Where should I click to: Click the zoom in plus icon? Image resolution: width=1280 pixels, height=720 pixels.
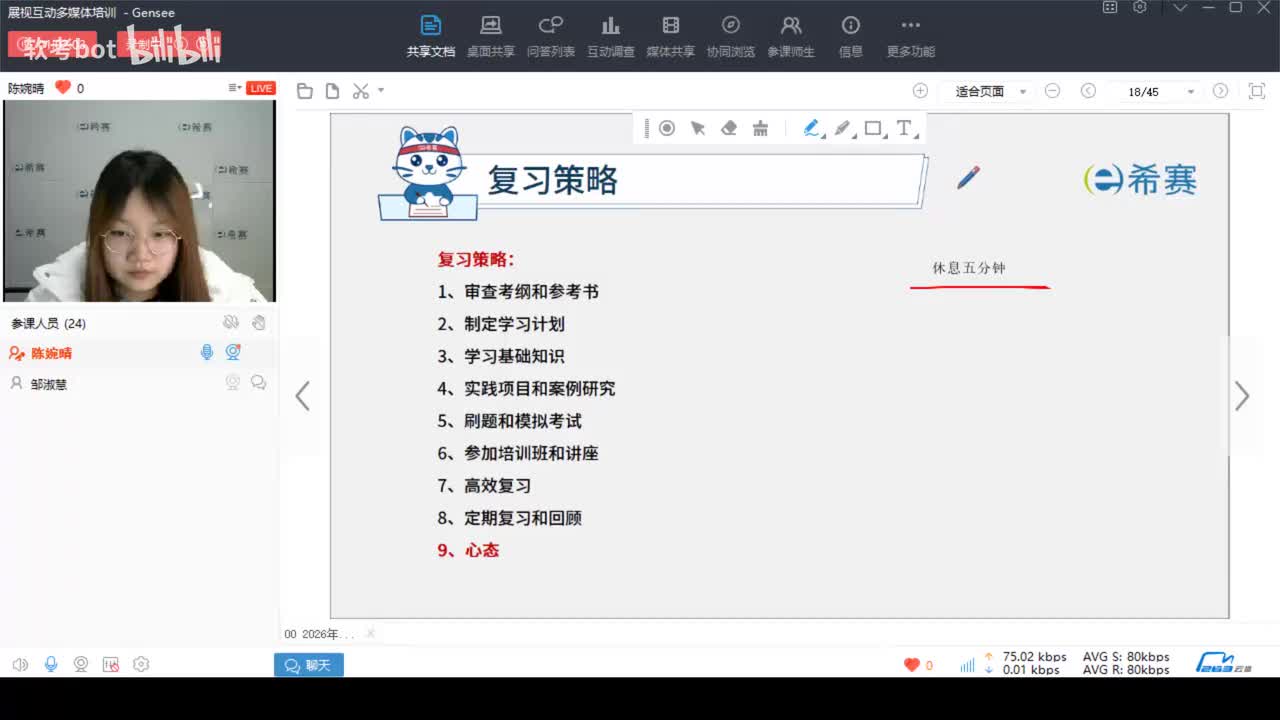[x=920, y=91]
